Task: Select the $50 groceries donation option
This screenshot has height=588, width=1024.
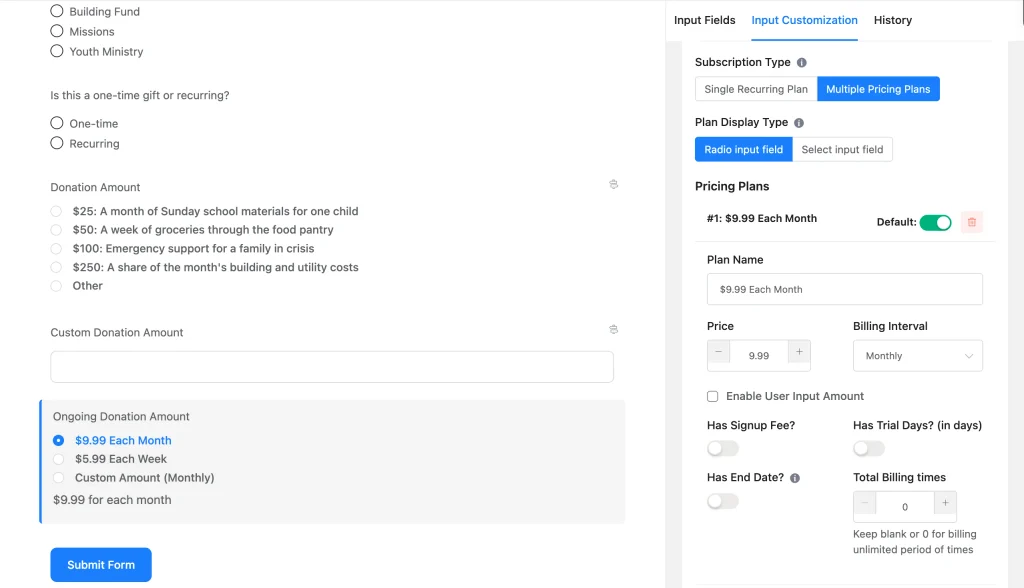Action: point(56,230)
